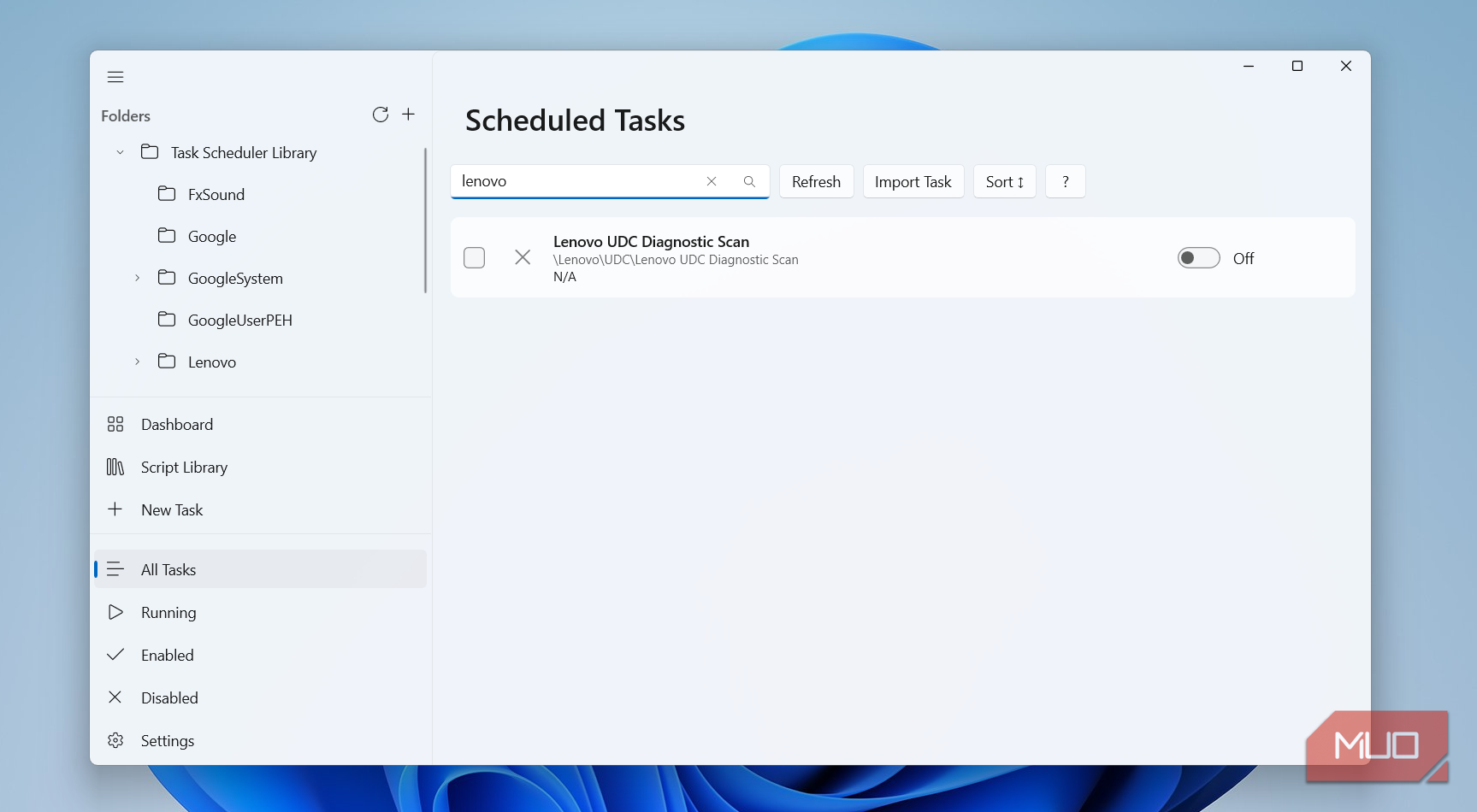Screen dimensions: 1477x812
Task: Click the \Lenovo\UDC task path text
Action: 676,260
